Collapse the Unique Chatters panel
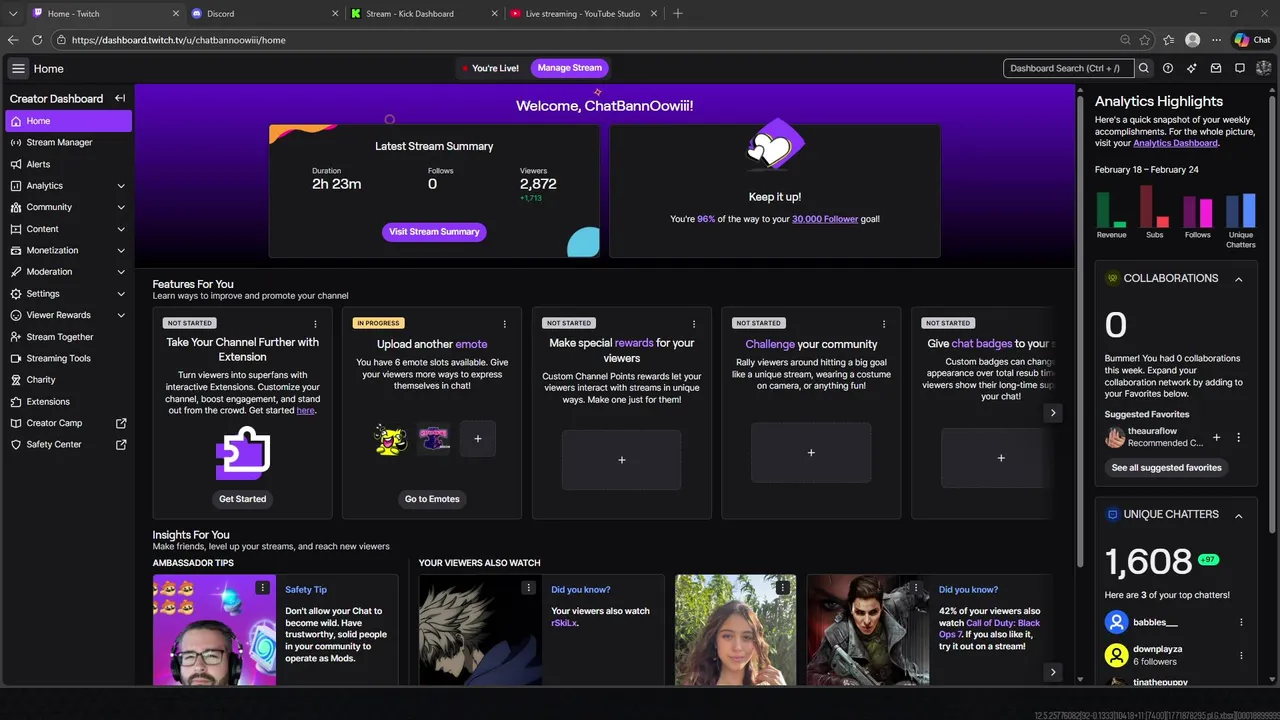 pos(1238,515)
